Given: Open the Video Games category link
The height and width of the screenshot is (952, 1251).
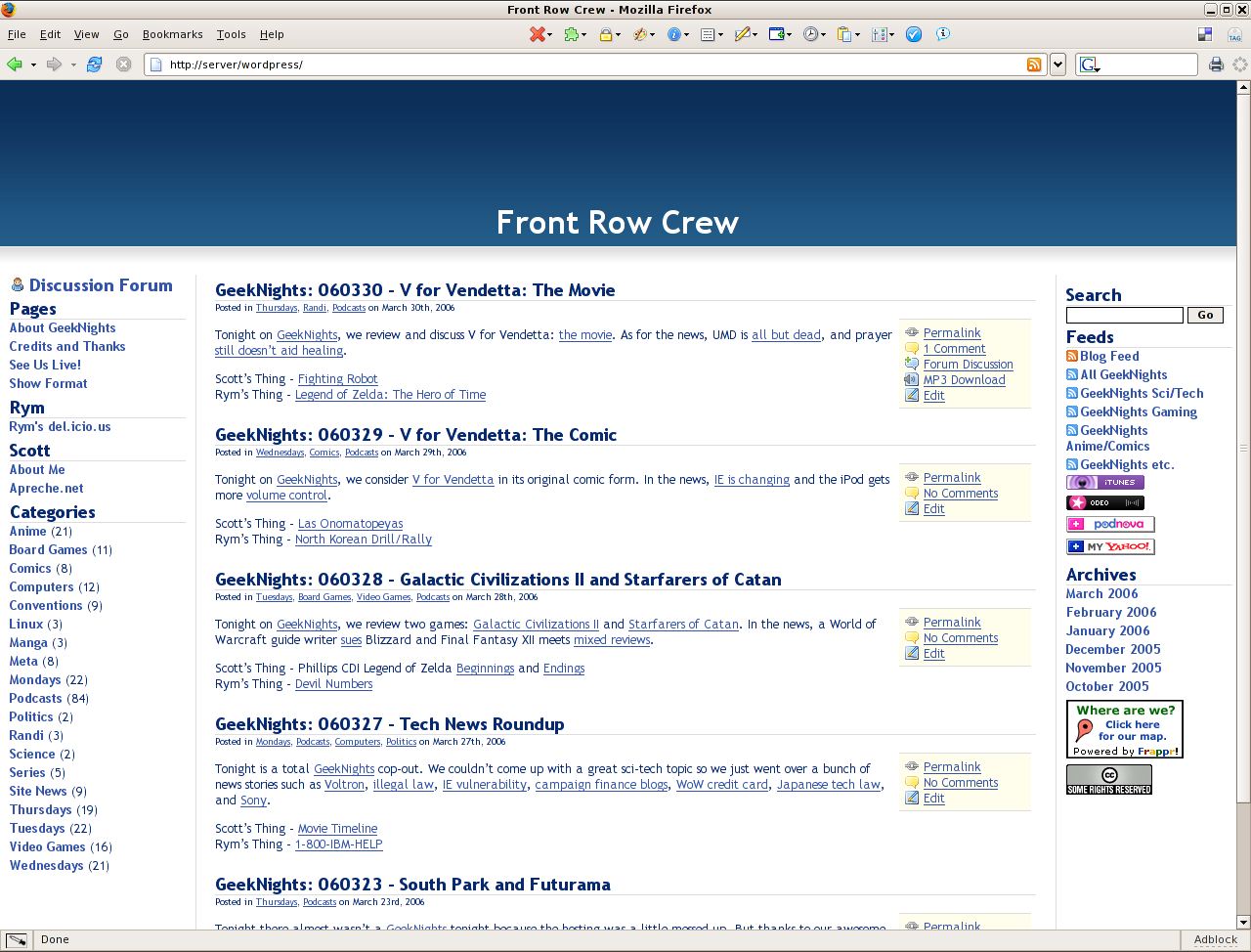Looking at the screenshot, I should (x=48, y=847).
